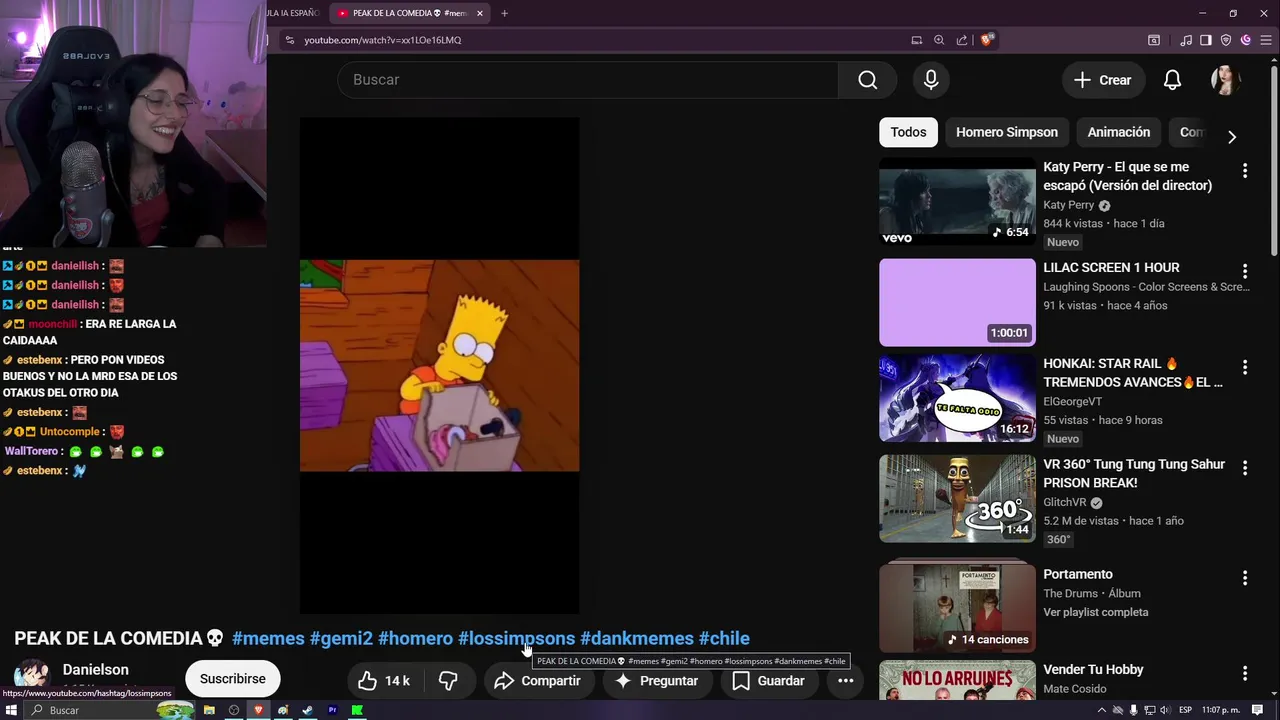Image resolution: width=1280 pixels, height=720 pixels.
Task: Close the PEAK DE LA COMEDIA tab
Action: [480, 13]
